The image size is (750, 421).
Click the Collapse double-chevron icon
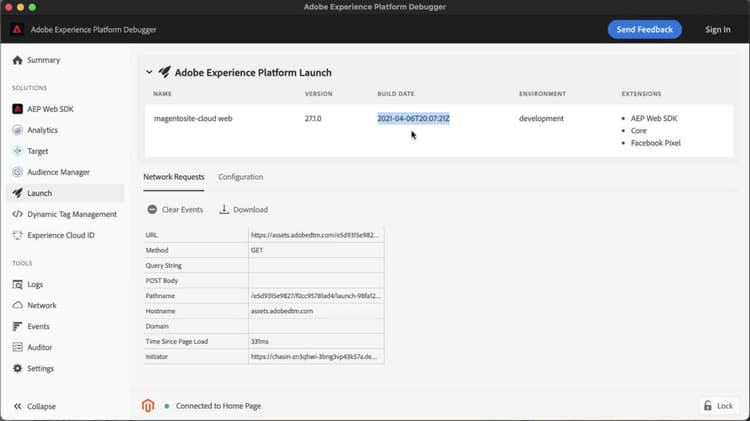tap(18, 406)
